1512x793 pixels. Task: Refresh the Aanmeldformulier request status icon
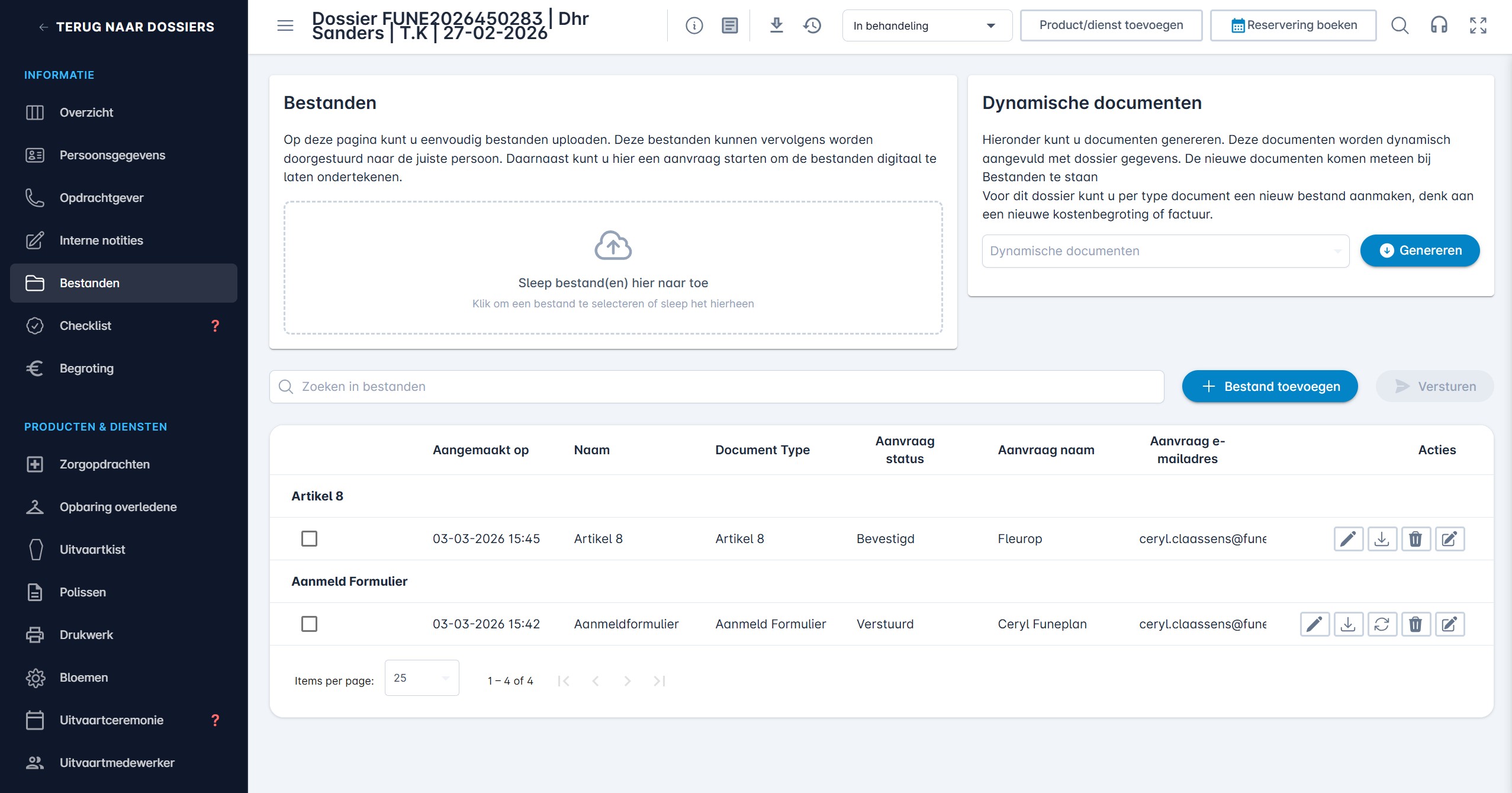[1382, 624]
